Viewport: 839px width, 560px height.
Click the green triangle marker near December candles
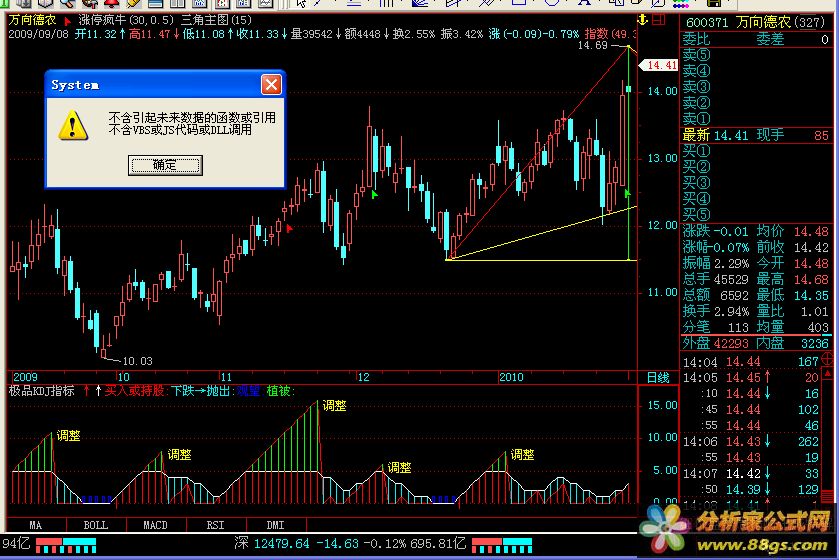[374, 194]
